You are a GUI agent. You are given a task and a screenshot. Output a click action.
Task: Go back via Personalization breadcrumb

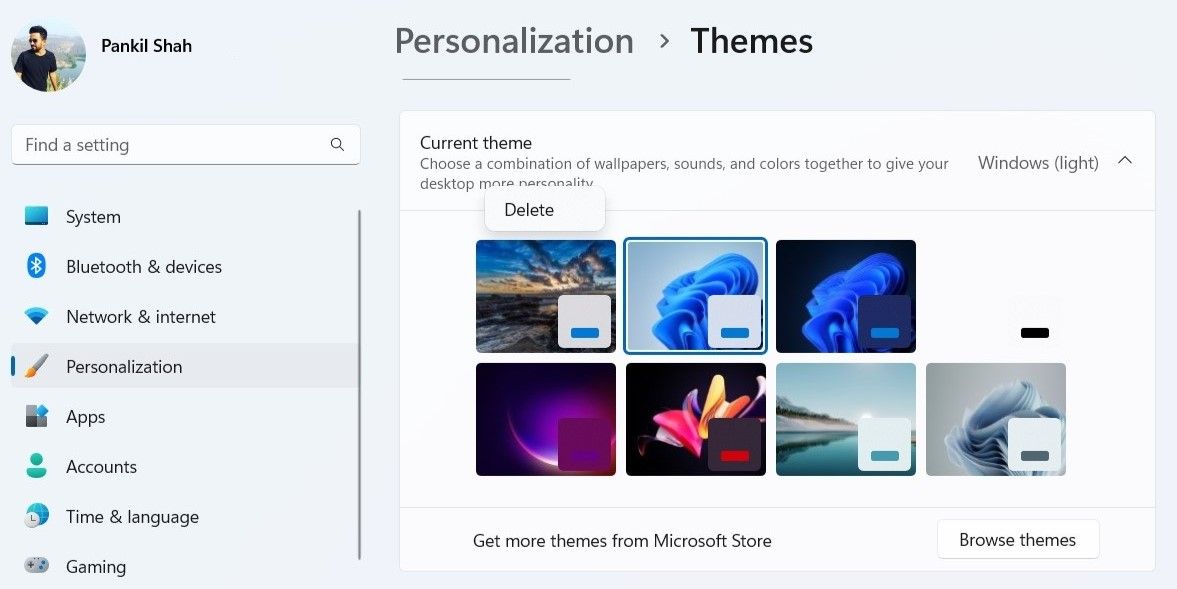[514, 41]
